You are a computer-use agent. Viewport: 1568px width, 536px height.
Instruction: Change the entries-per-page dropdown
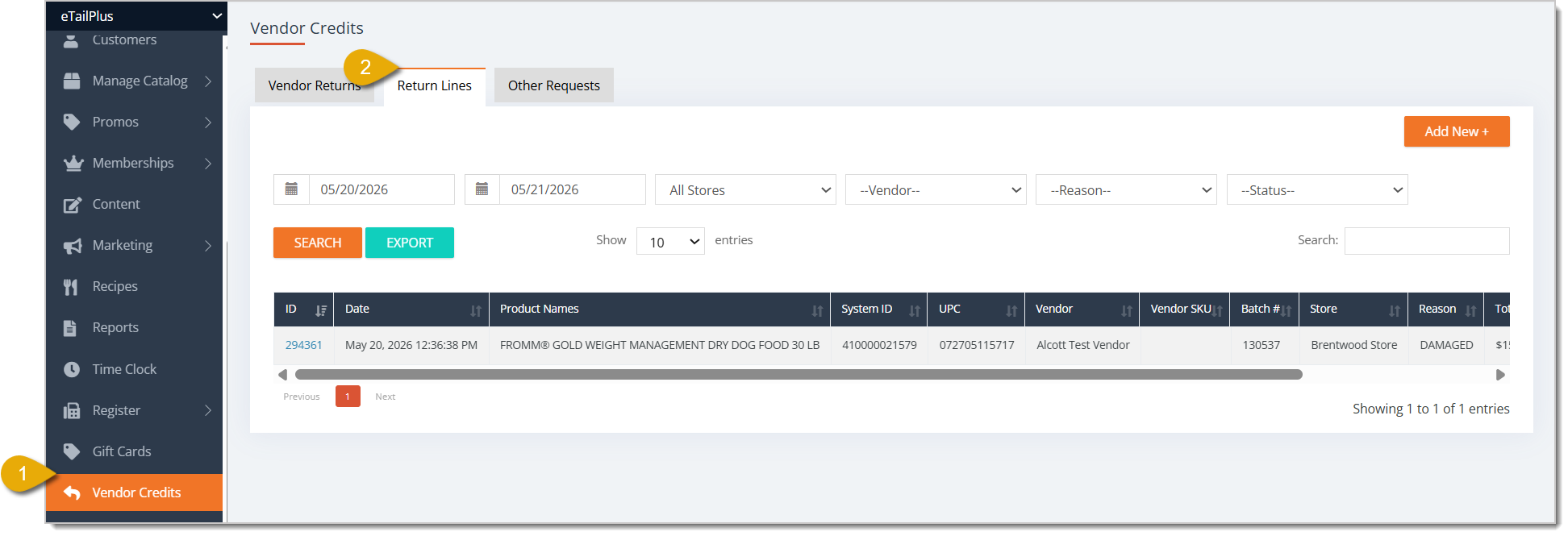[670, 241]
